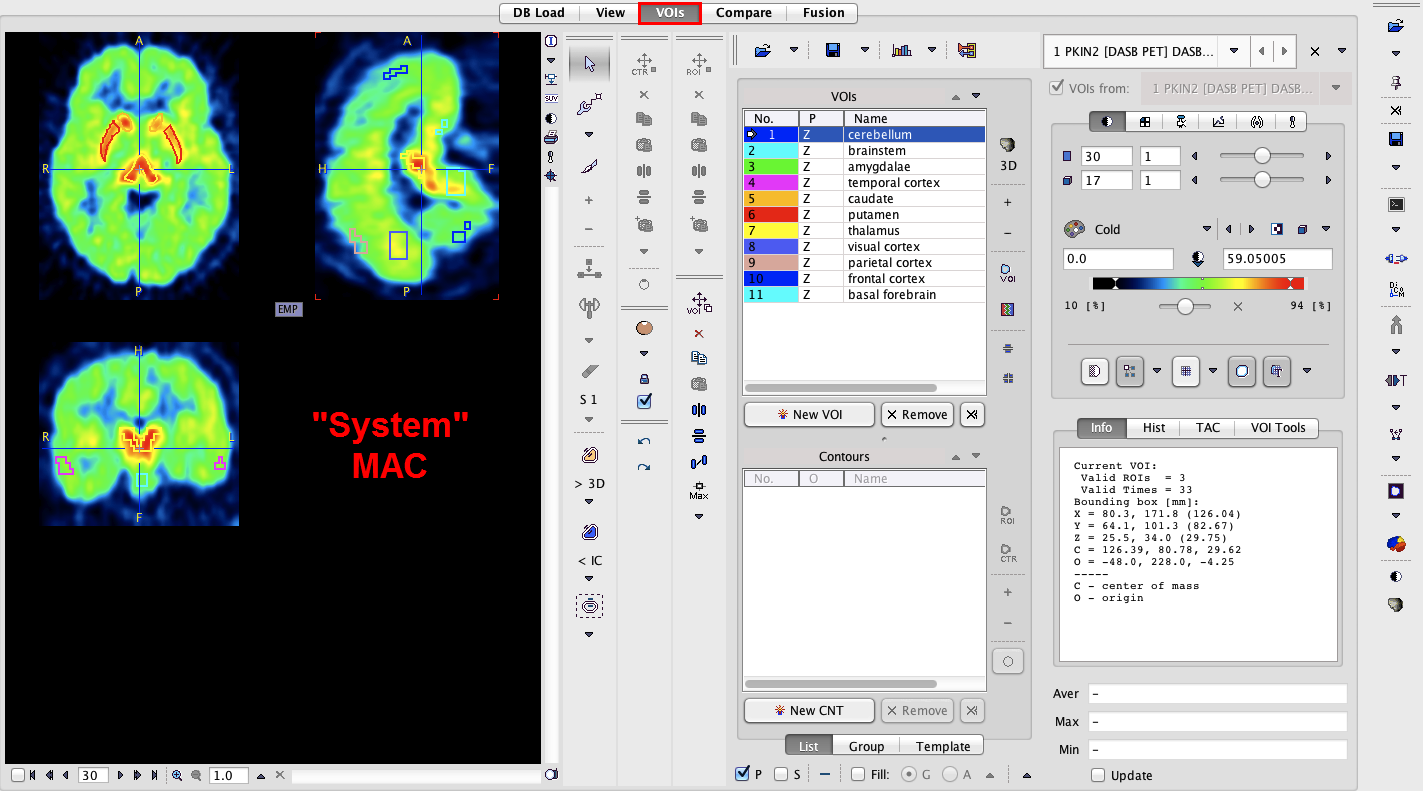Select the arrow pointer tool
This screenshot has height=791, width=1423.
pyautogui.click(x=589, y=64)
